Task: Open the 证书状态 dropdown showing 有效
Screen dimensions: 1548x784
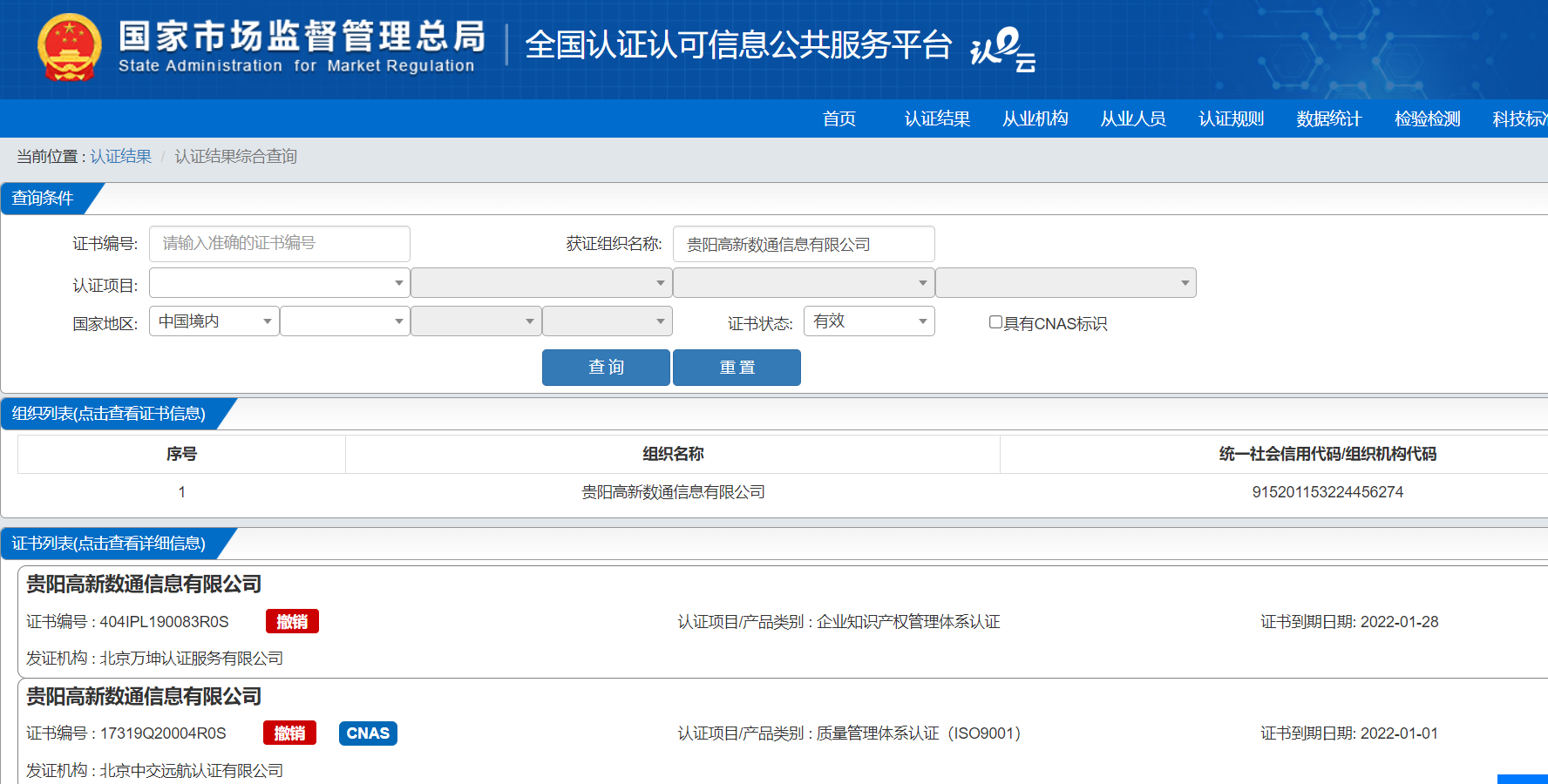Action: point(869,321)
